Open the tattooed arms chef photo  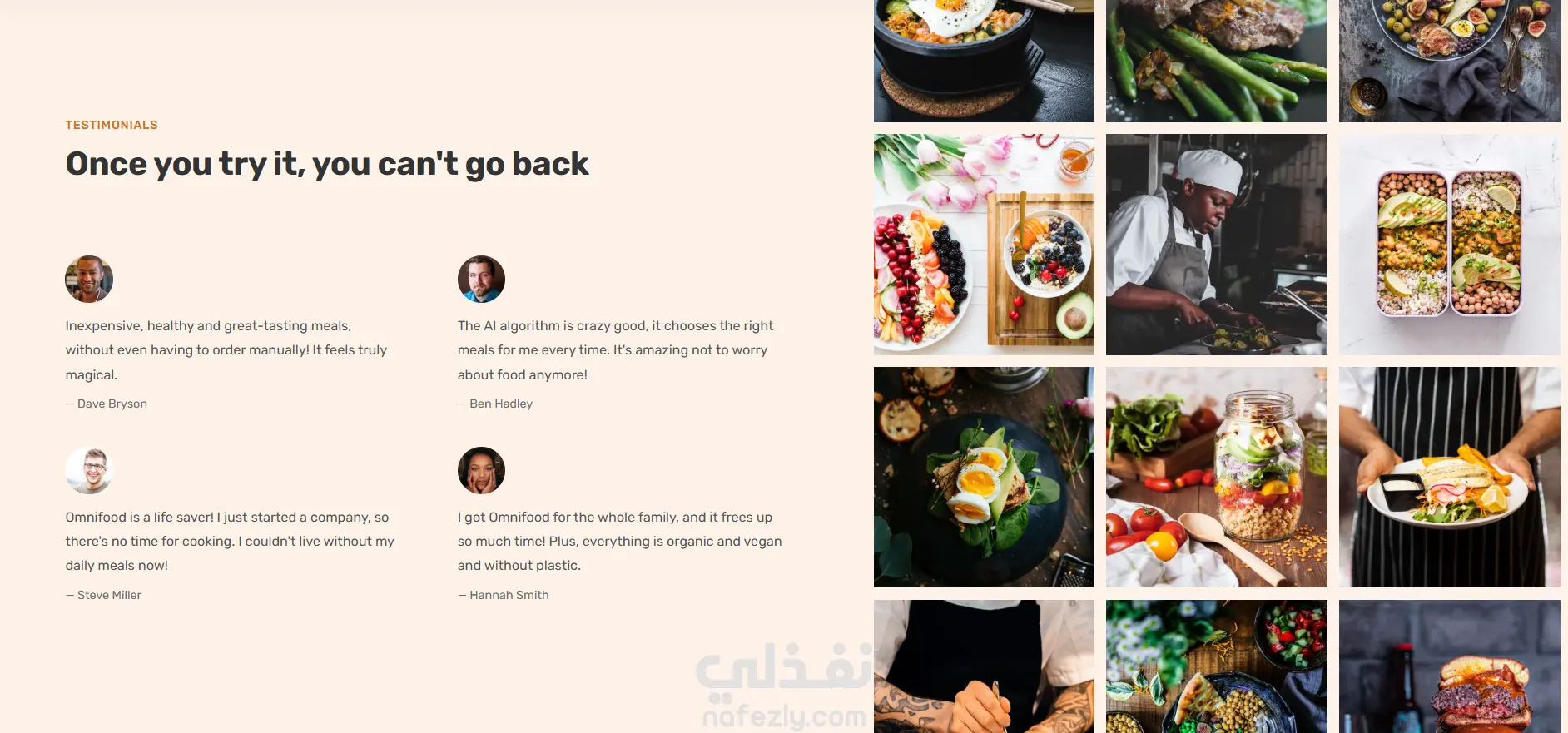point(984,666)
